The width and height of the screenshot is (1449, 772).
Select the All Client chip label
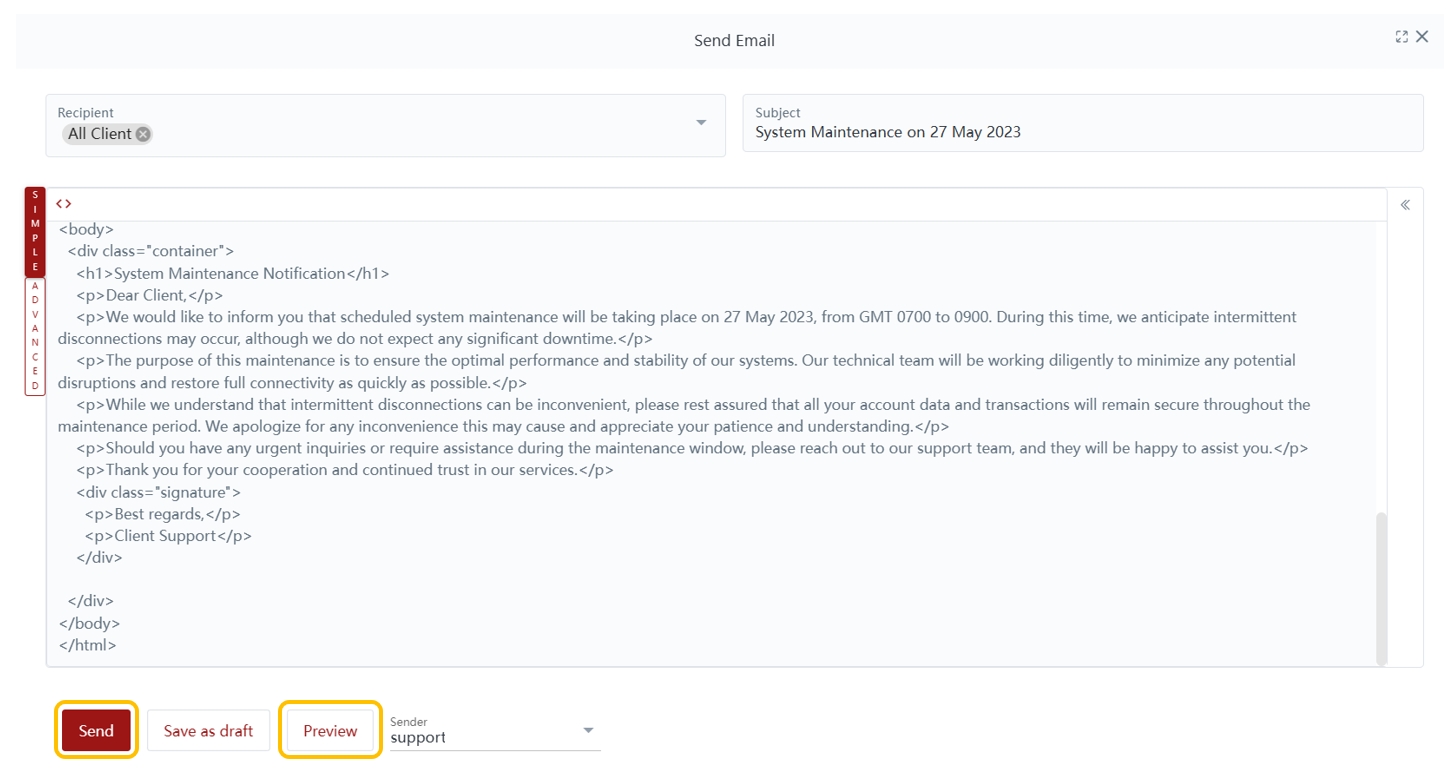(x=99, y=134)
